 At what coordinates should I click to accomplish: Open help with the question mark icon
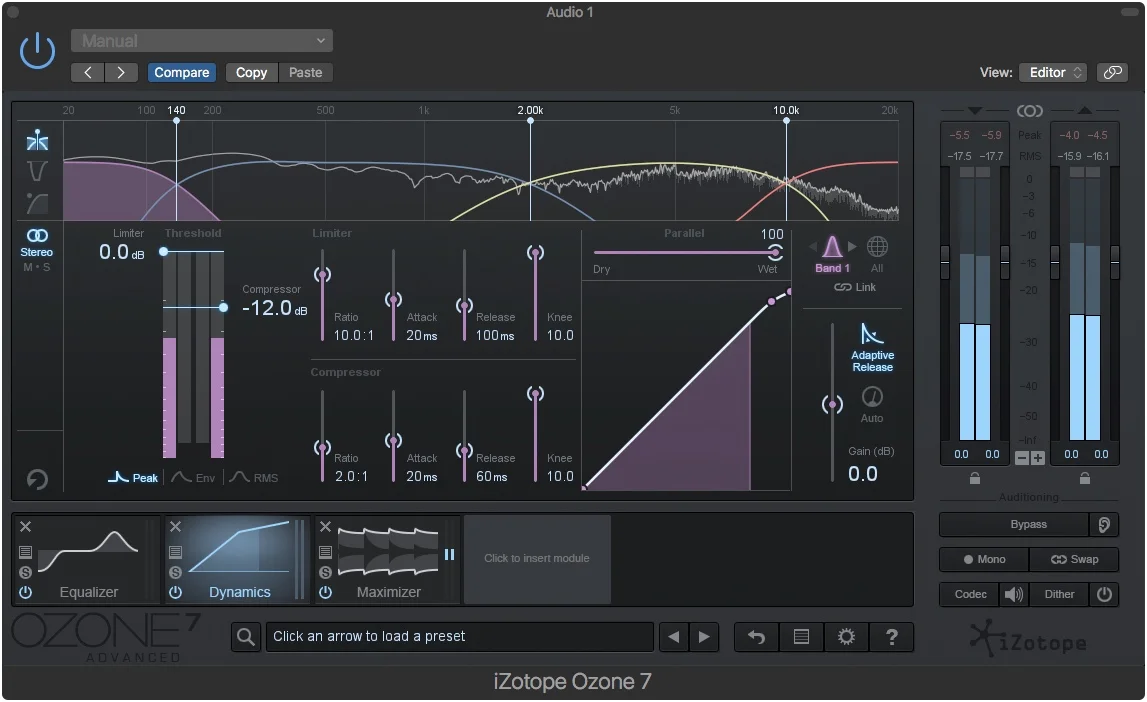[892, 637]
